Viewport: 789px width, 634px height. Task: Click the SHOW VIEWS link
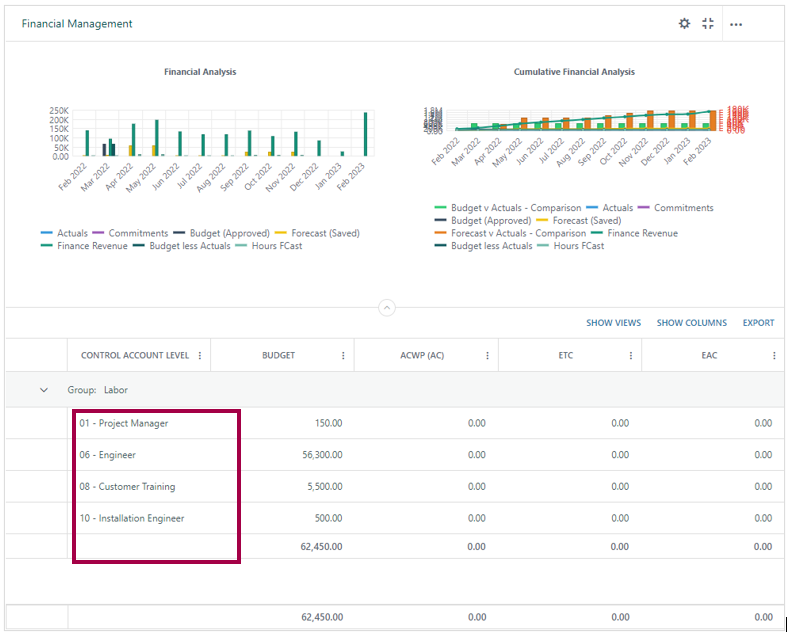613,323
